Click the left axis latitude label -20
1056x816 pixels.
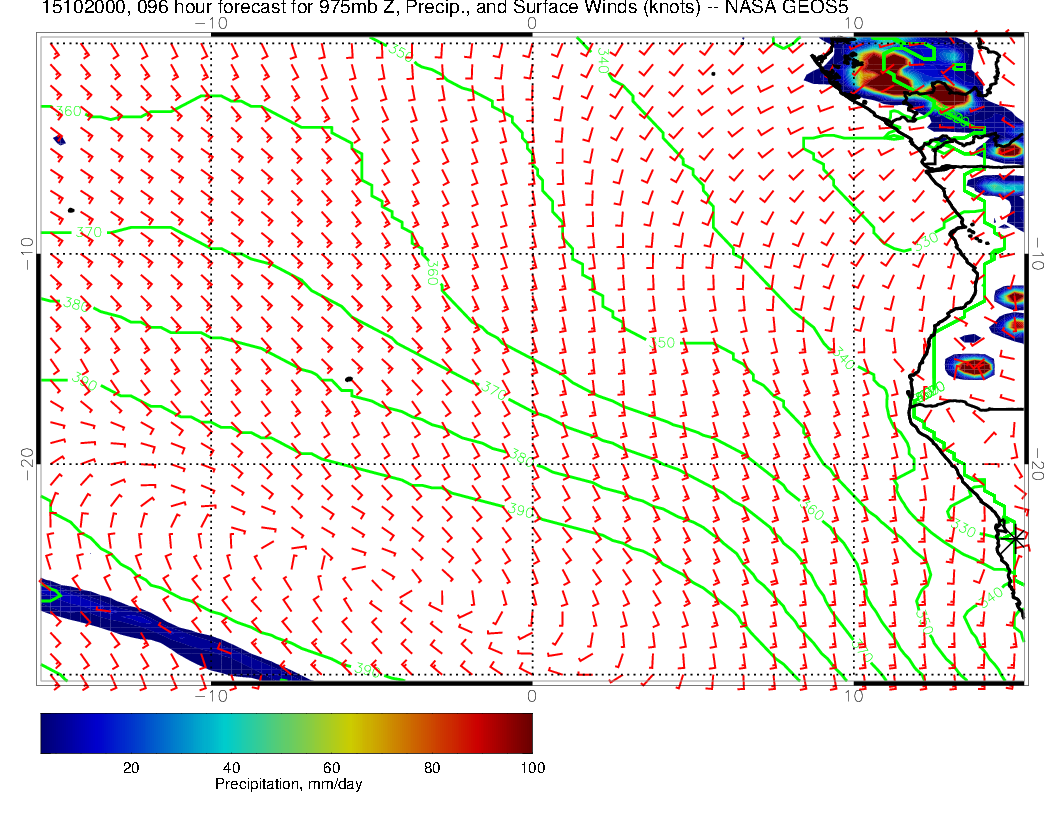26,457
